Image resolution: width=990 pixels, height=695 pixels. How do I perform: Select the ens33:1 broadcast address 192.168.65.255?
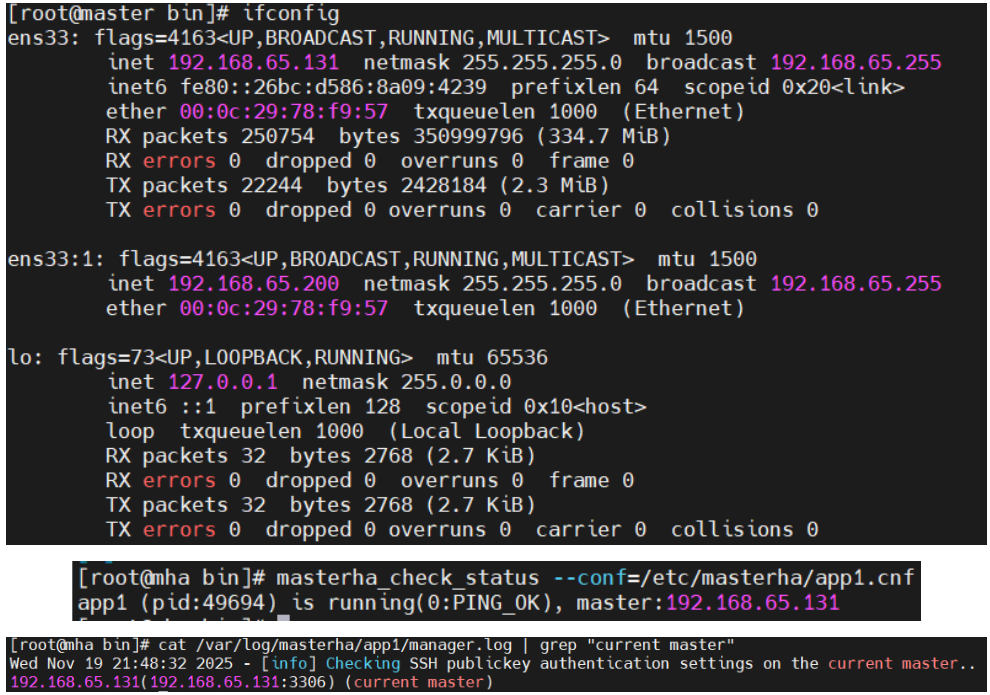click(x=856, y=284)
